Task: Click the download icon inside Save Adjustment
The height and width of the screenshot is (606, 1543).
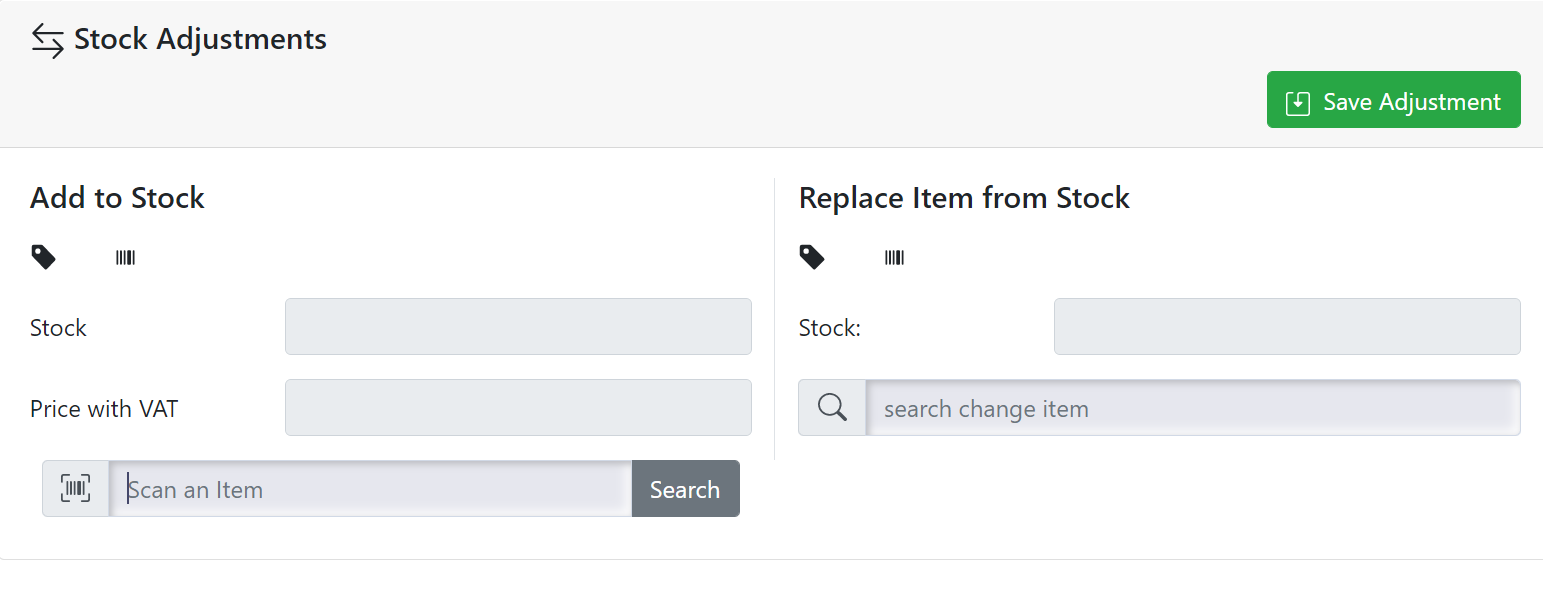Action: pos(1298,102)
